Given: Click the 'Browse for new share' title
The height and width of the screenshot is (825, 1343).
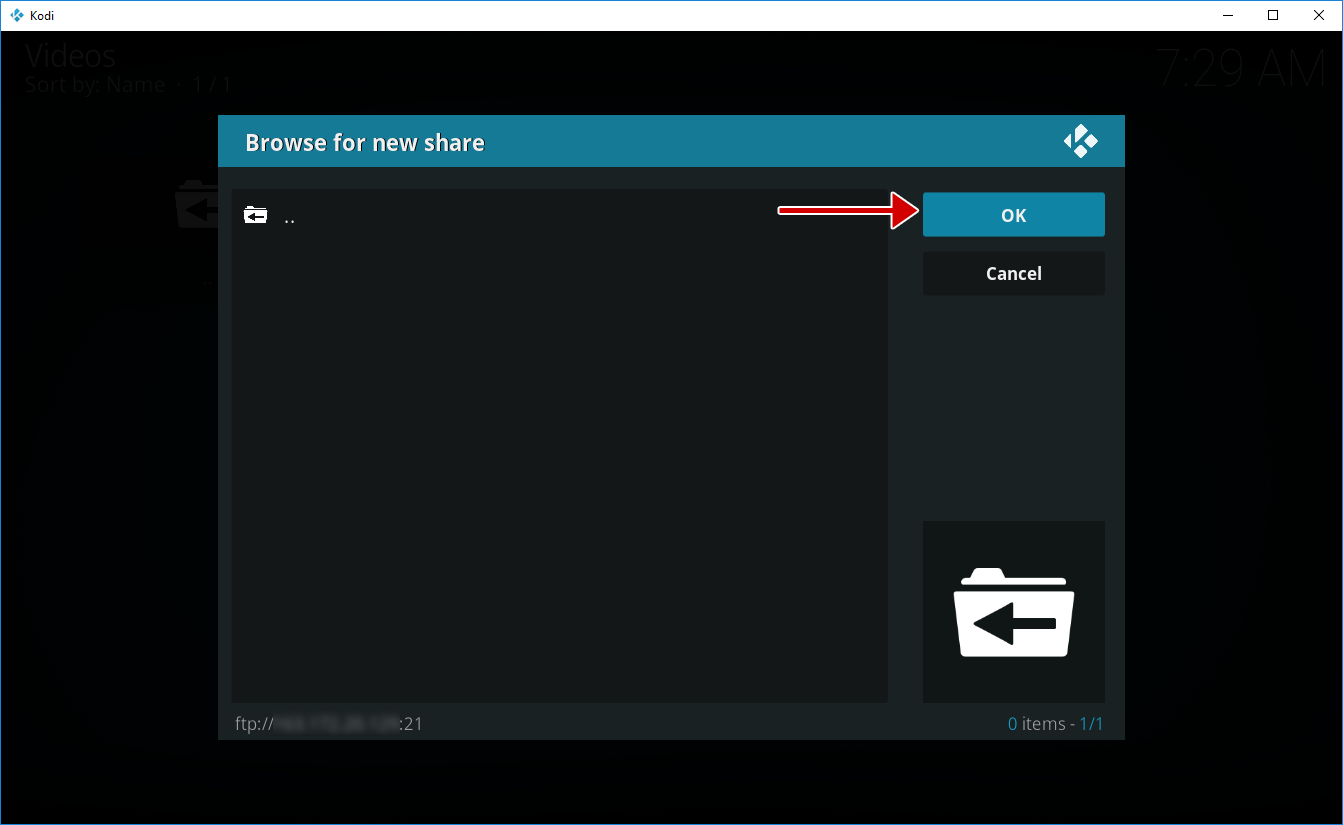Looking at the screenshot, I should pos(365,143).
